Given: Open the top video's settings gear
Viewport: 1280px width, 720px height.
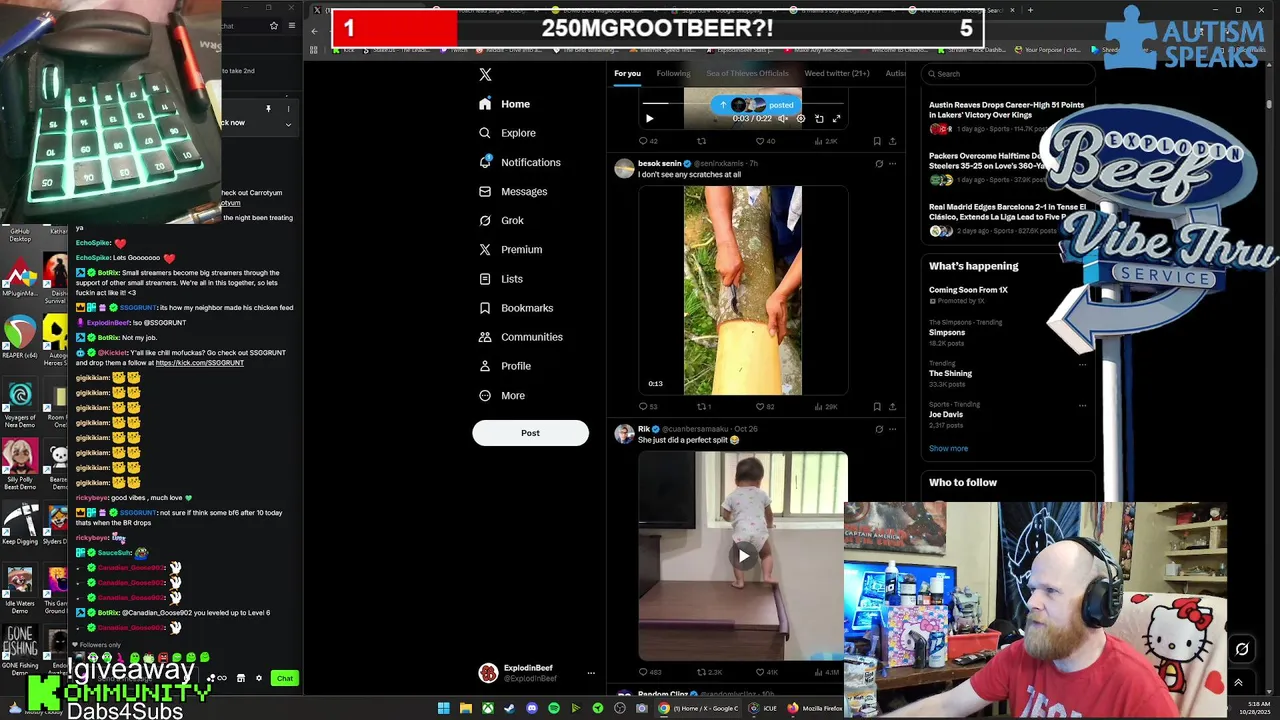Looking at the screenshot, I should pos(800,119).
